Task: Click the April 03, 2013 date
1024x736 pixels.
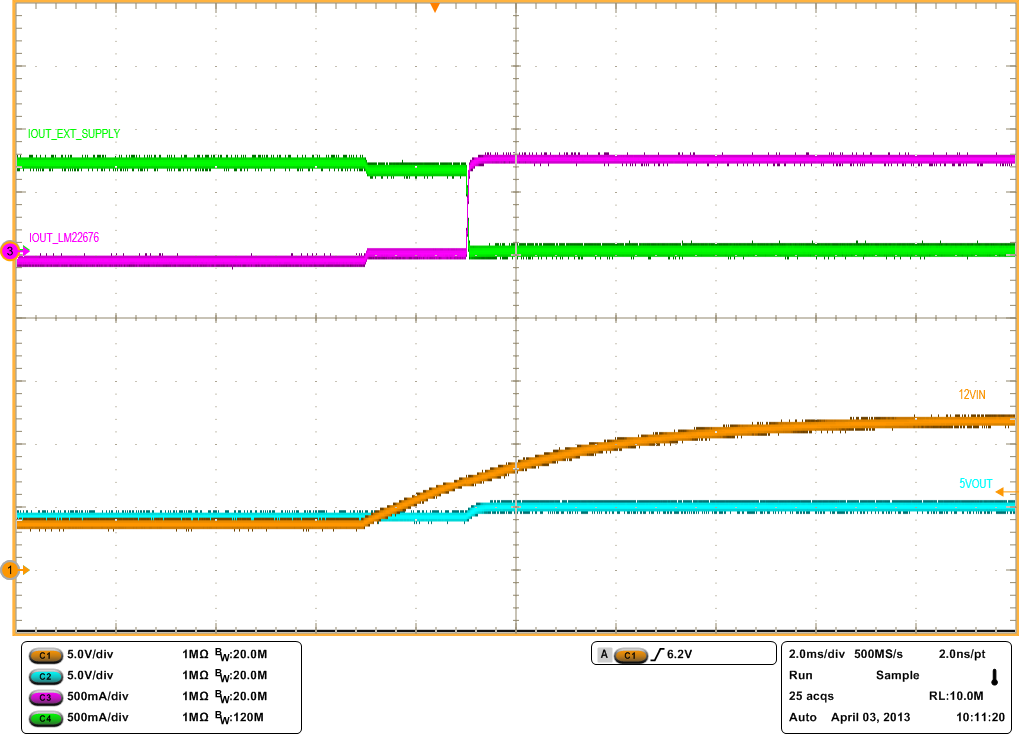Action: pyautogui.click(x=871, y=717)
